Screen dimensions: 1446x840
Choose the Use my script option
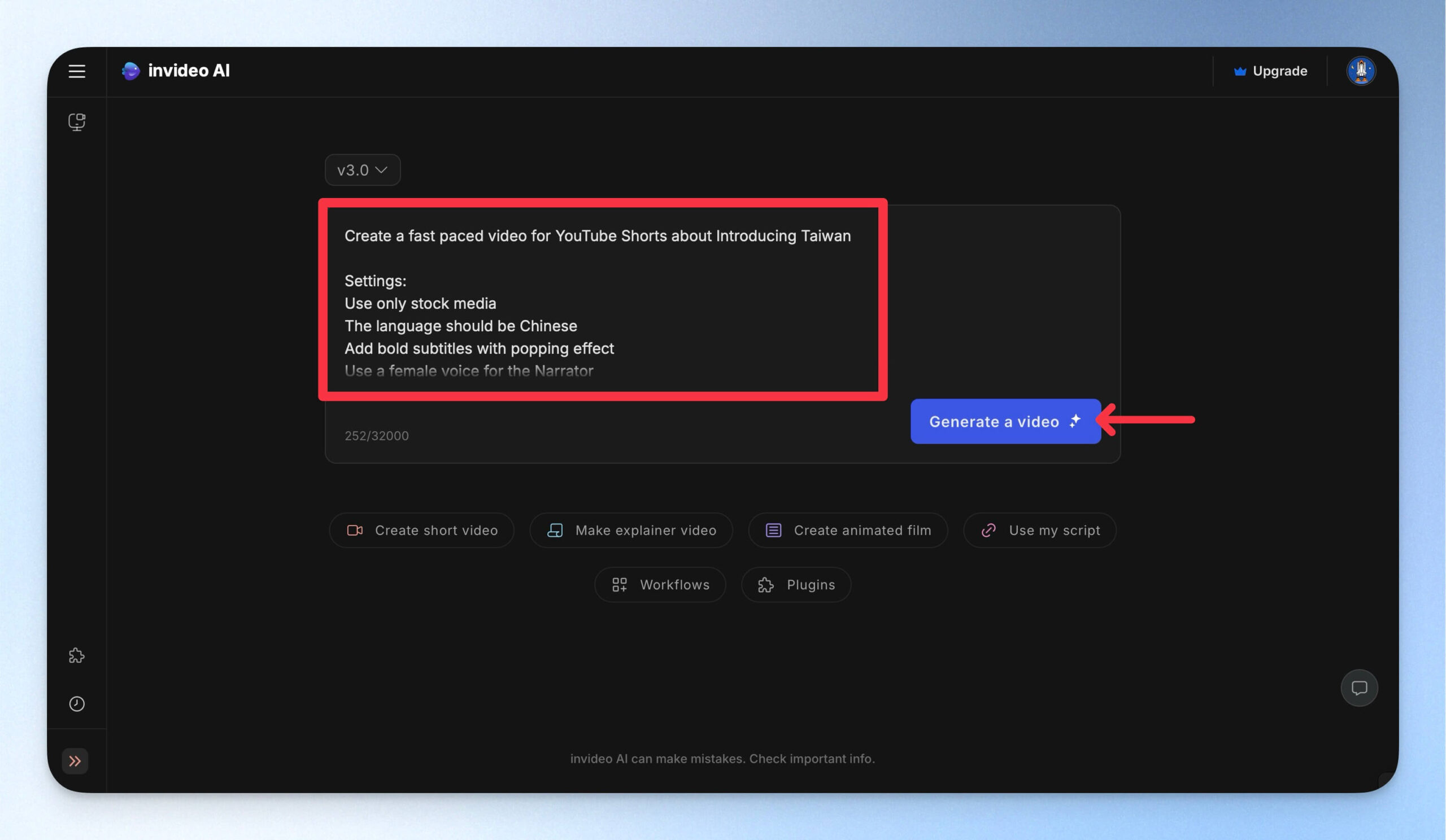pyautogui.click(x=1040, y=531)
